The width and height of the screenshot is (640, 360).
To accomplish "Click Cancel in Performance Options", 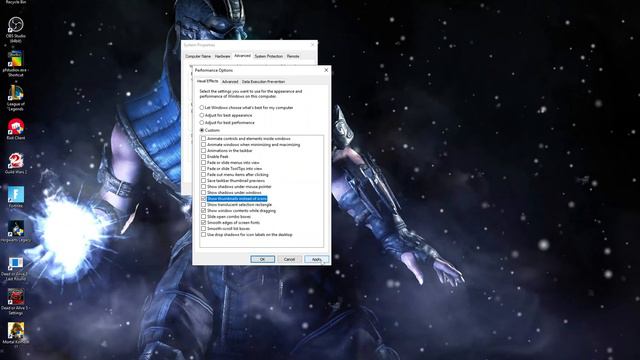I will tap(289, 259).
